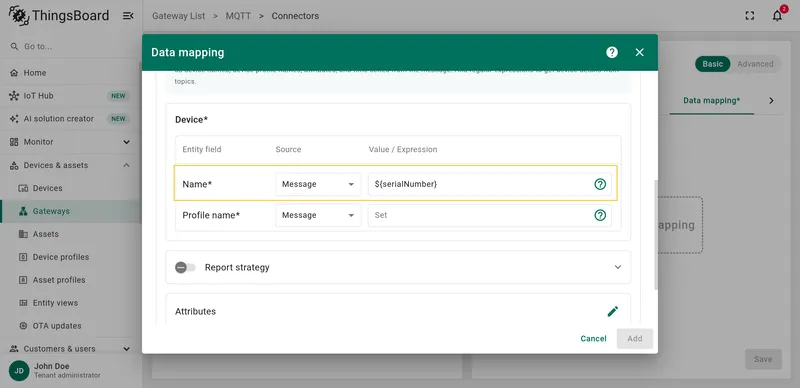Click the help icon in the Name row
This screenshot has width=800, height=388.
click(600, 184)
